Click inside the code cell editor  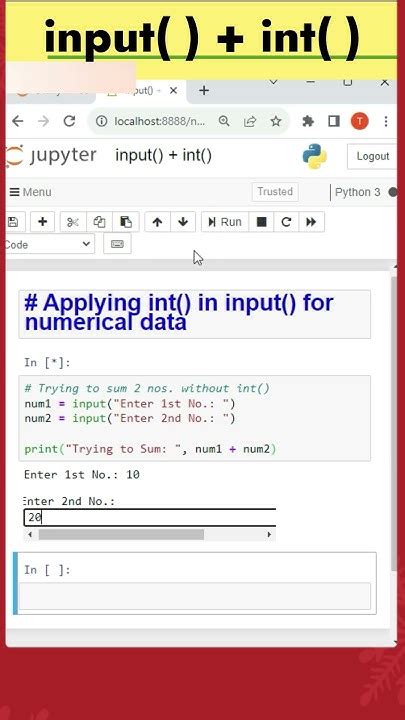[195, 418]
